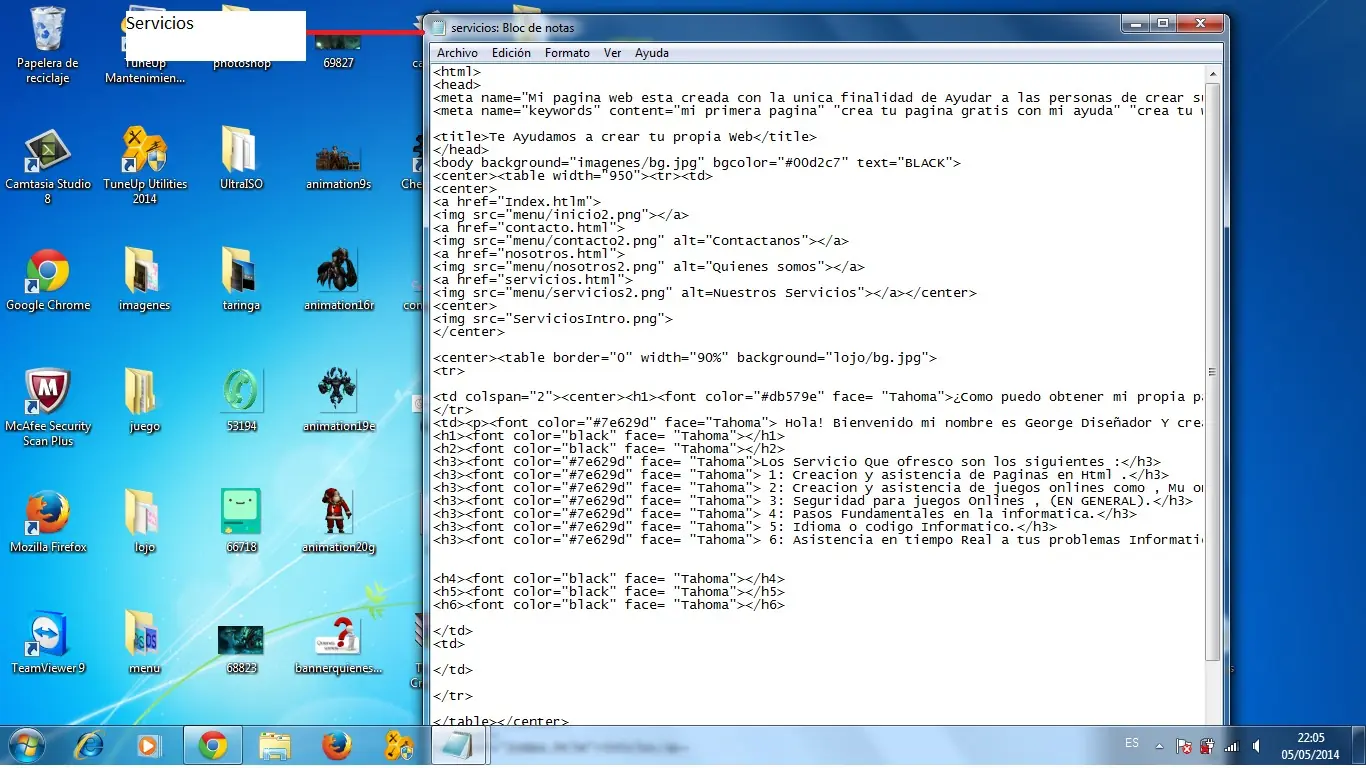Viewport: 1366px width, 768px height.
Task: Select the Mozilla Firefox desktop shortcut
Action: [x=47, y=523]
